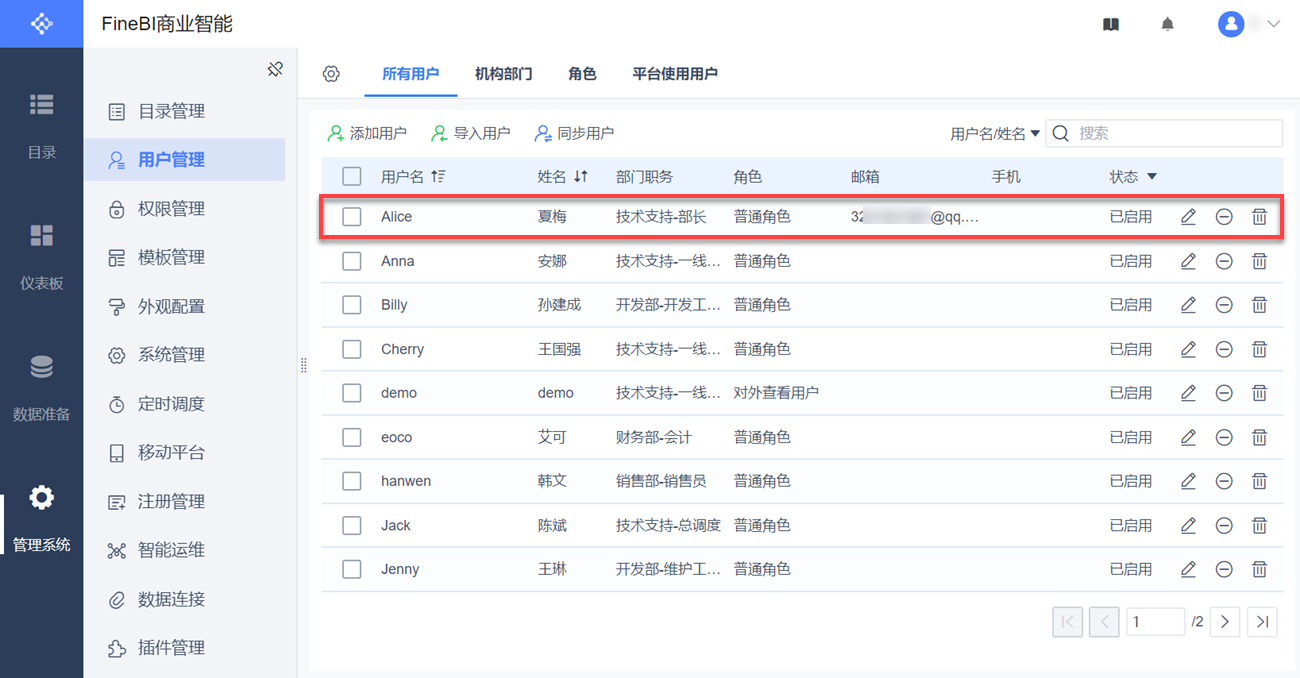1300x678 pixels.
Task: Click the edit pencil icon for Alice
Action: pyautogui.click(x=1188, y=217)
